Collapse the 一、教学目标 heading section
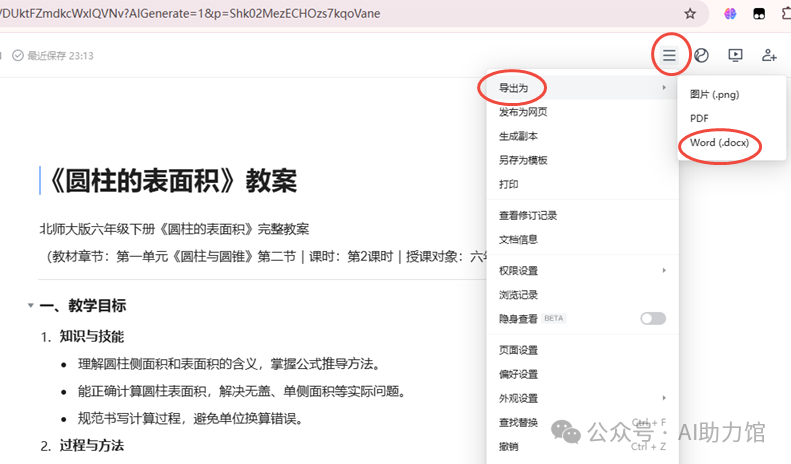The height and width of the screenshot is (464, 791). click(30, 306)
